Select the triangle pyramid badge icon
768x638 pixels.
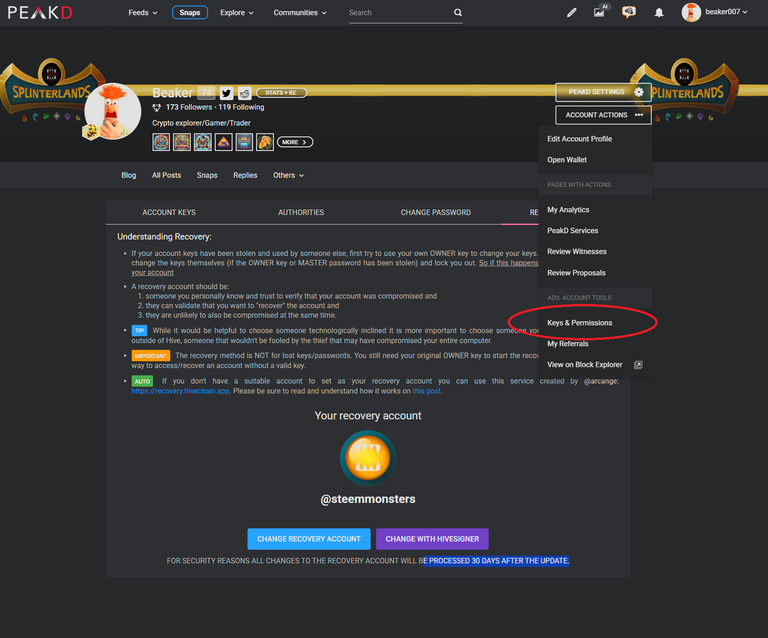(x=223, y=142)
